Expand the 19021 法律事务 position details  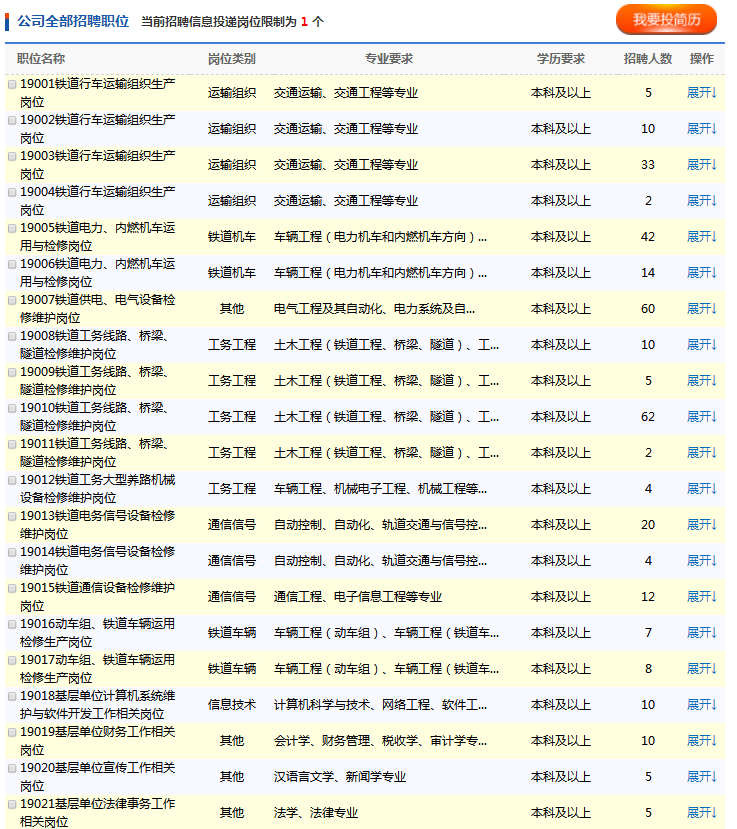(x=701, y=813)
